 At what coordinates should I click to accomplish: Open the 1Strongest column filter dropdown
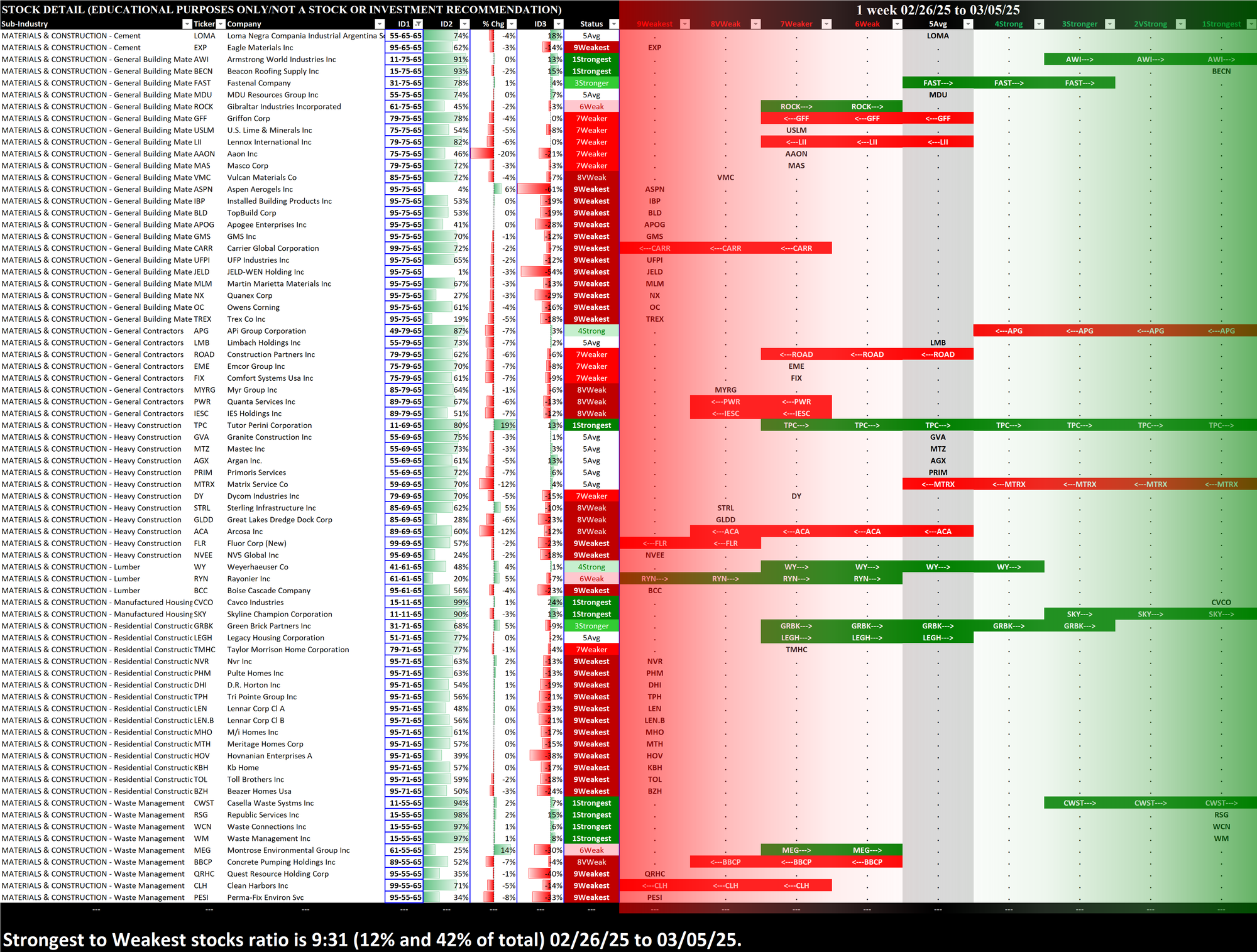[1251, 24]
